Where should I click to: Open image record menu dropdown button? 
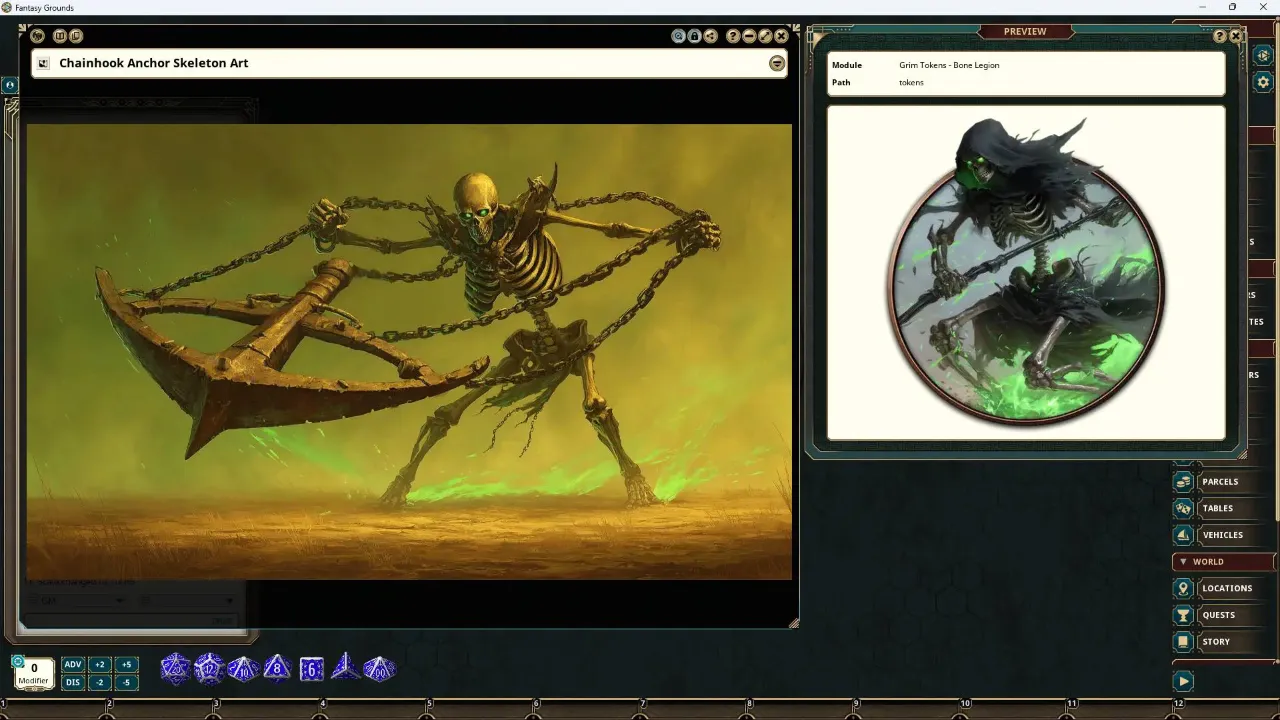point(777,63)
